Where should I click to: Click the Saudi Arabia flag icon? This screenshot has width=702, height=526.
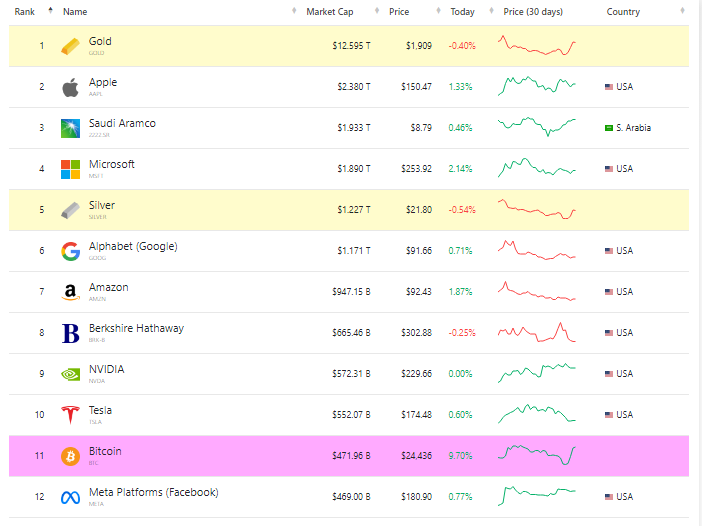tap(609, 128)
